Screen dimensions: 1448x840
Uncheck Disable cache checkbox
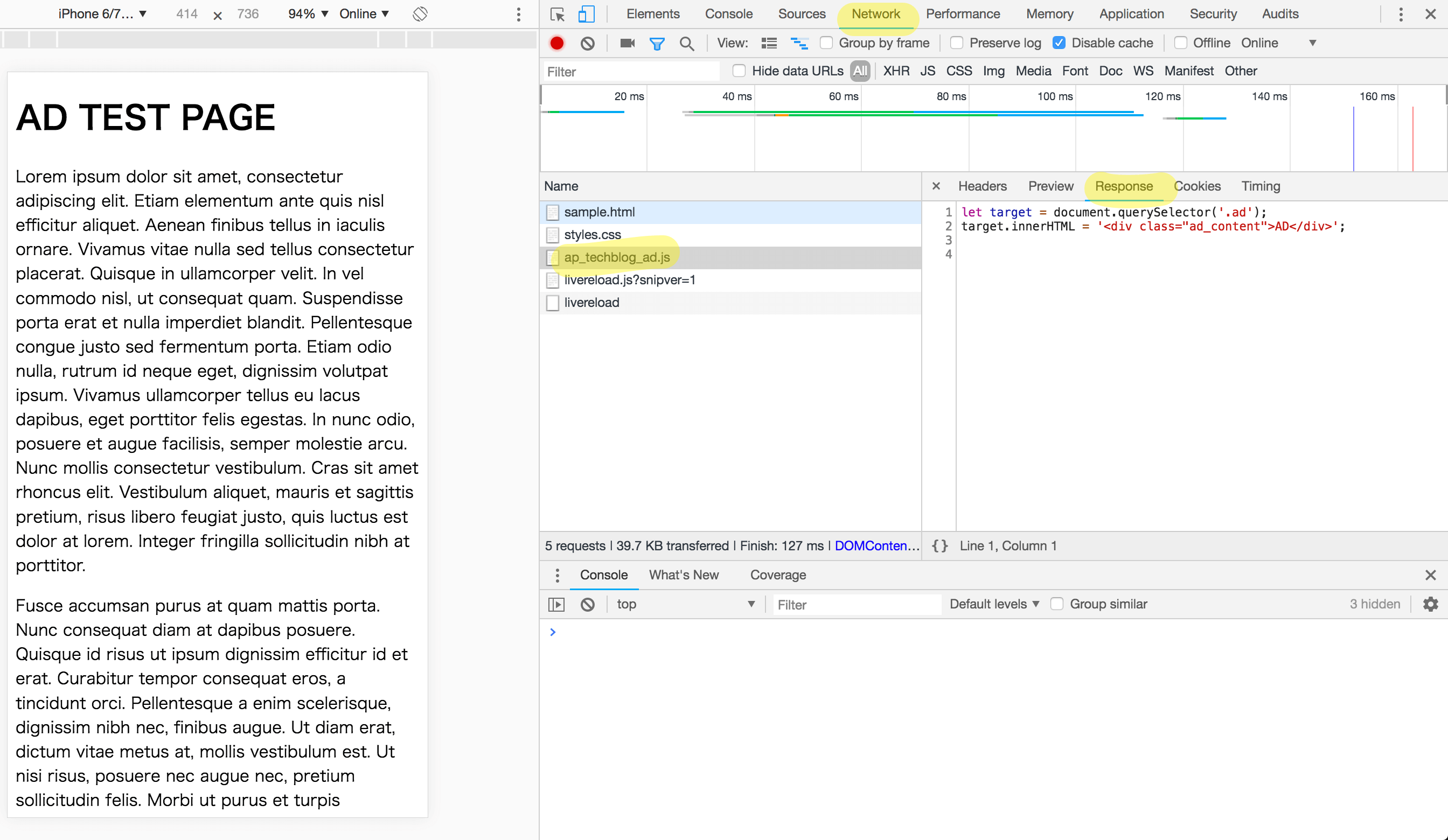[x=1059, y=43]
